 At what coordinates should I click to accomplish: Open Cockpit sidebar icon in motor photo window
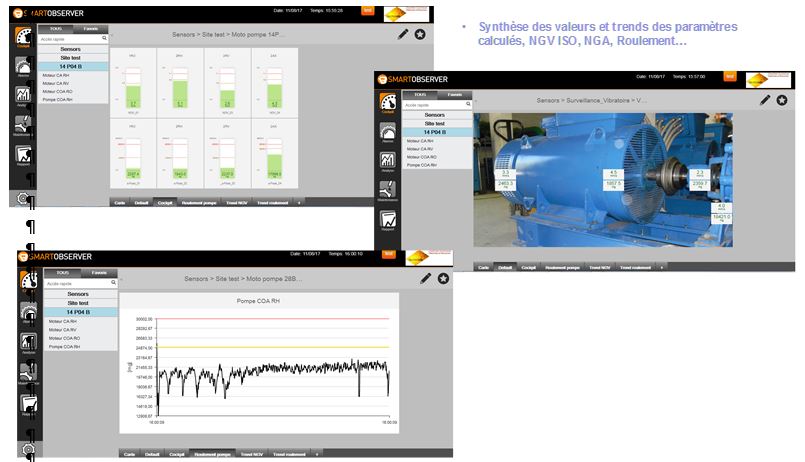pos(388,103)
